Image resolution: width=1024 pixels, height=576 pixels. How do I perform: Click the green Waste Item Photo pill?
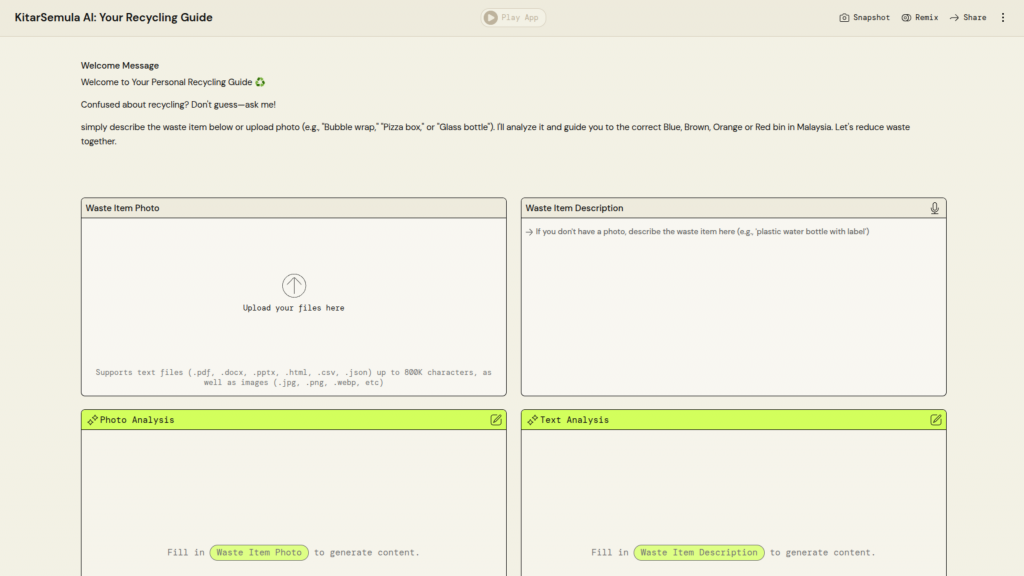pos(259,552)
